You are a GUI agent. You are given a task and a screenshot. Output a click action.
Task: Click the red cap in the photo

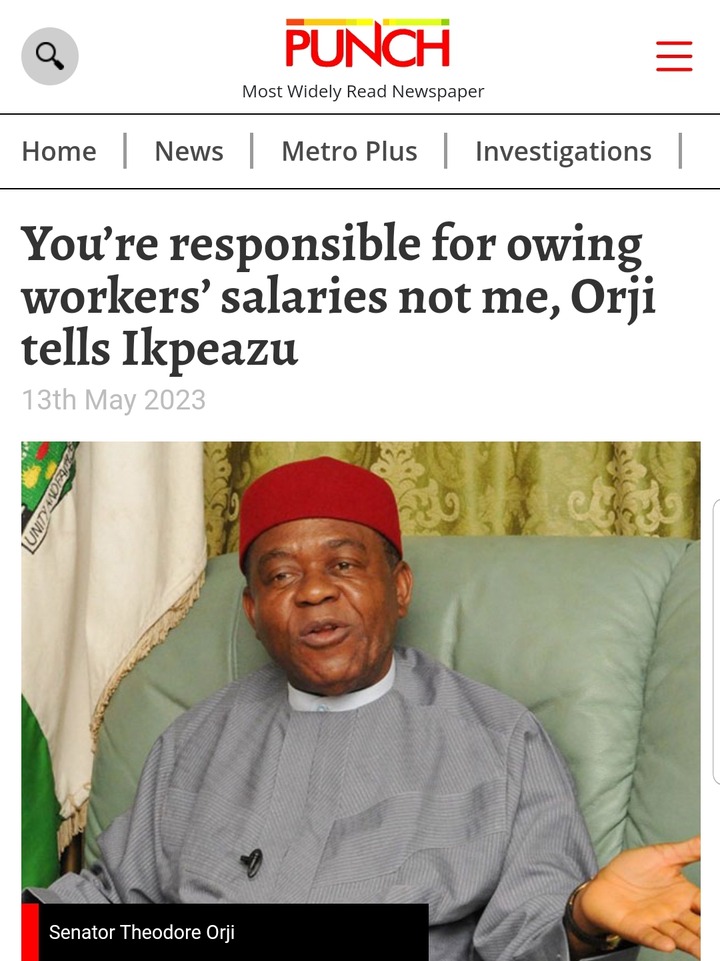(319, 506)
